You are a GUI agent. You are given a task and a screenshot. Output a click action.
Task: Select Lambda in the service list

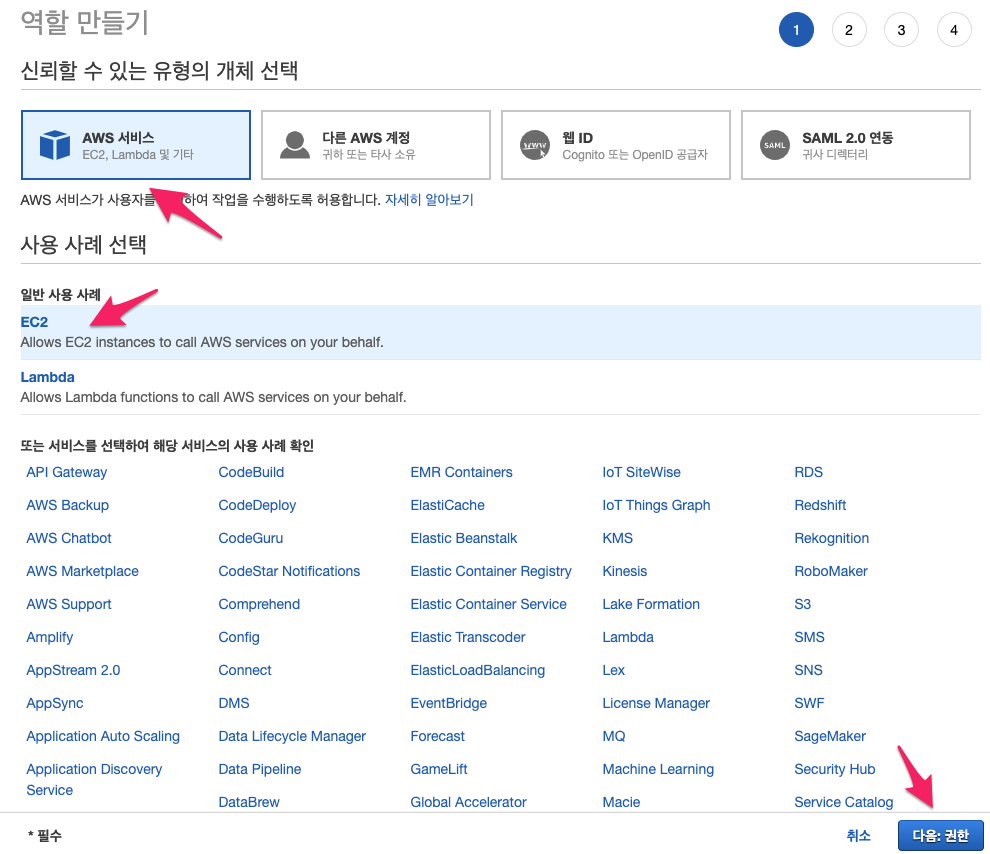(x=628, y=638)
